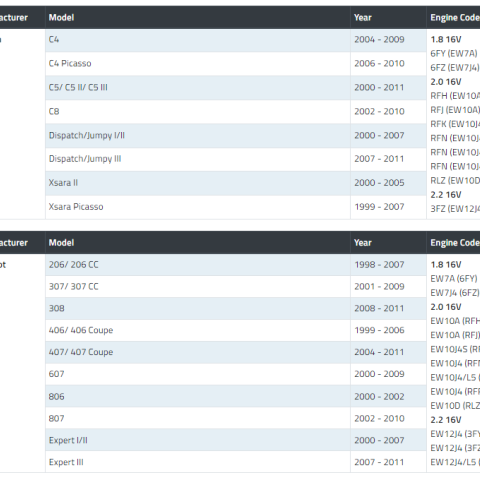This screenshot has height=480, width=480.
Task: Click Dispatch/Jumpy I/II model cell
Action: pos(198,136)
